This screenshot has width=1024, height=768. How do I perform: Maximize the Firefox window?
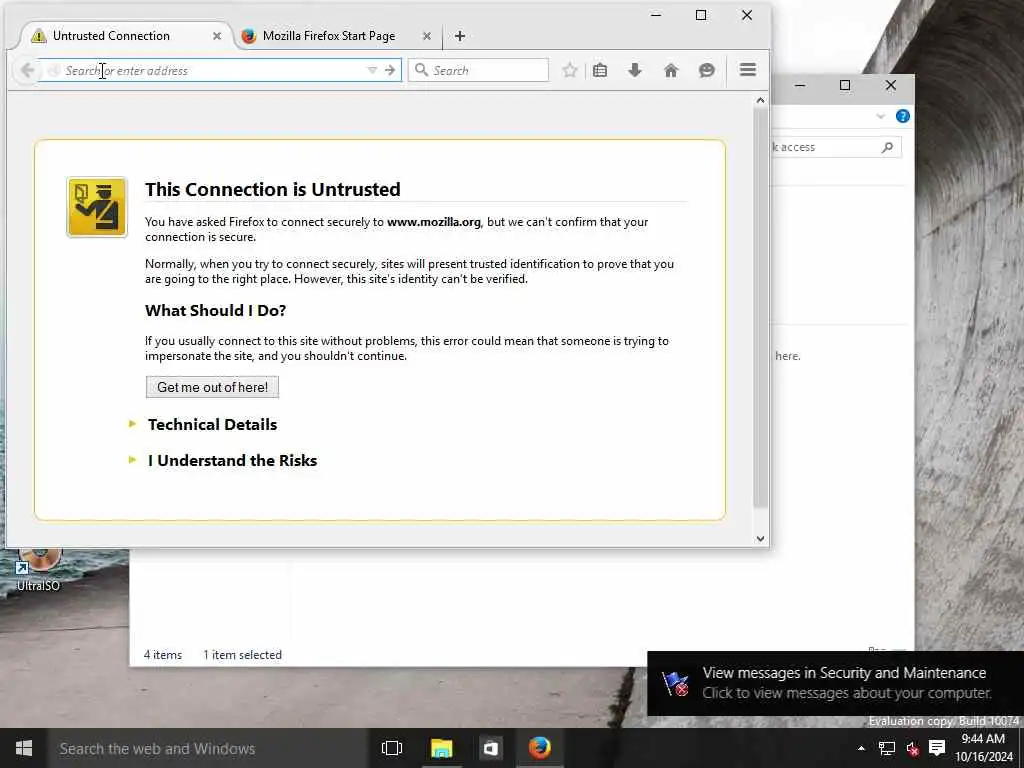(x=701, y=15)
